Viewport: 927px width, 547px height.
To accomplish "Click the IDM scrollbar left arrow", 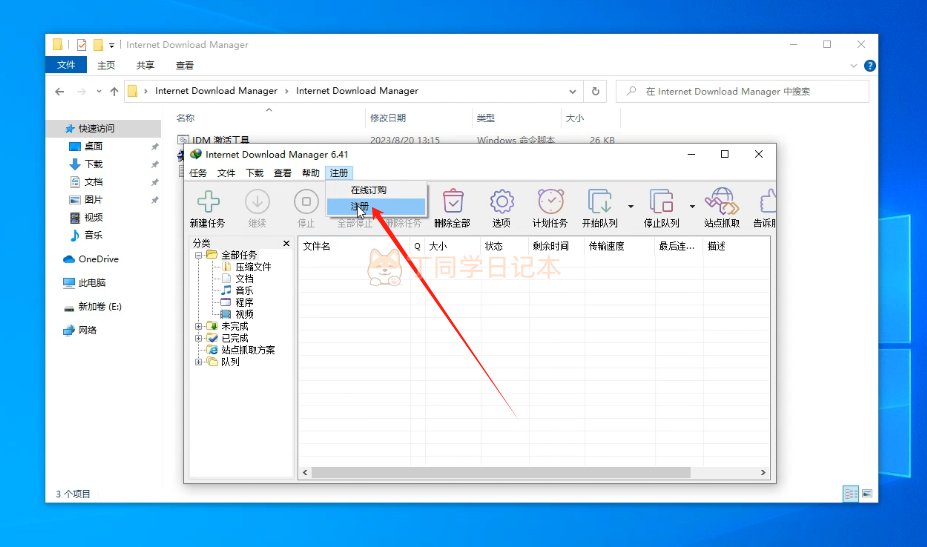I will (x=305, y=472).
